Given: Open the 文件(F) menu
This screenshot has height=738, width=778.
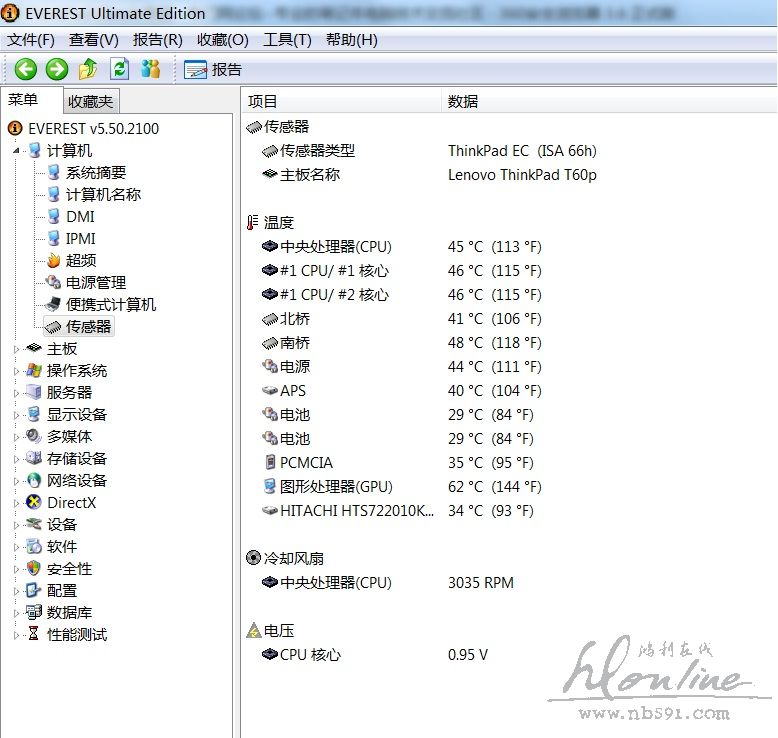Looking at the screenshot, I should pyautogui.click(x=31, y=40).
